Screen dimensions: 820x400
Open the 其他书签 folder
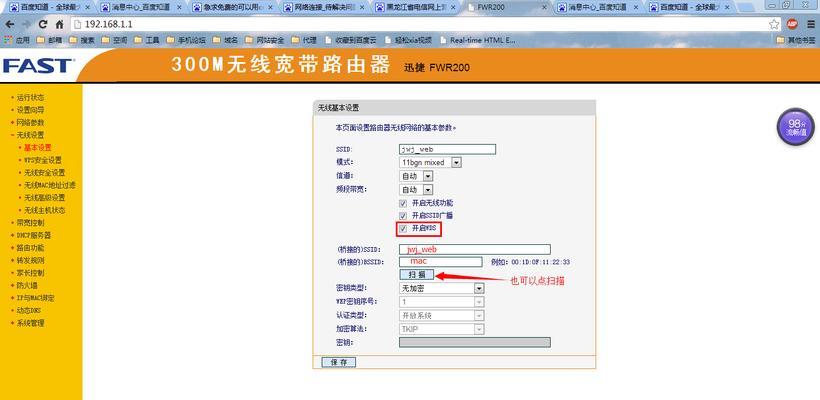coord(796,40)
